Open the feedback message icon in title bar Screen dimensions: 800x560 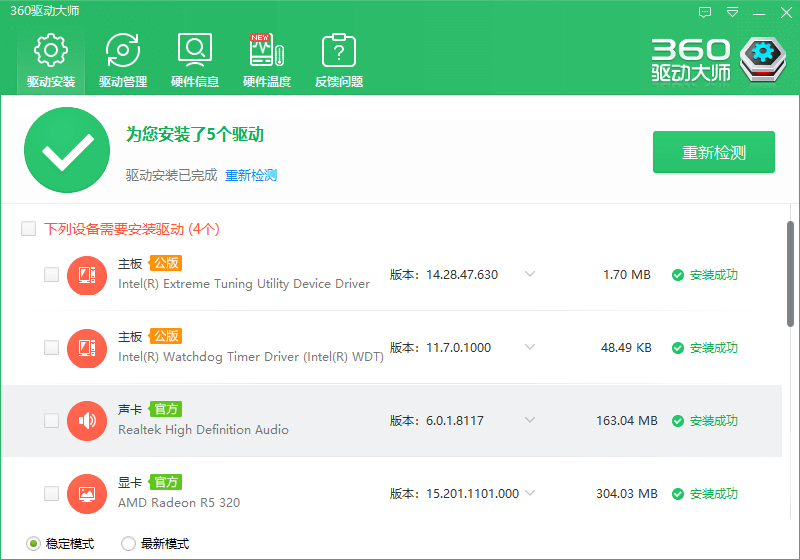click(x=705, y=12)
